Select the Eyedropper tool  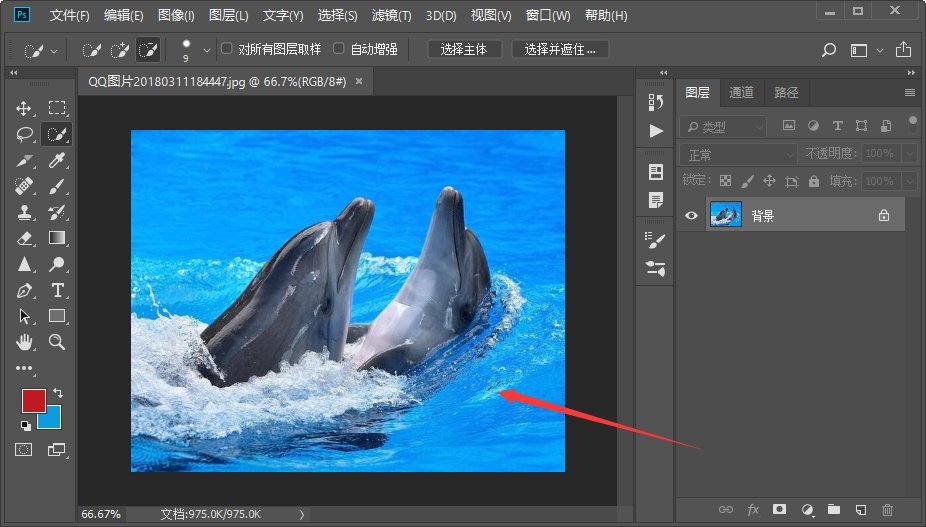pyautogui.click(x=57, y=160)
